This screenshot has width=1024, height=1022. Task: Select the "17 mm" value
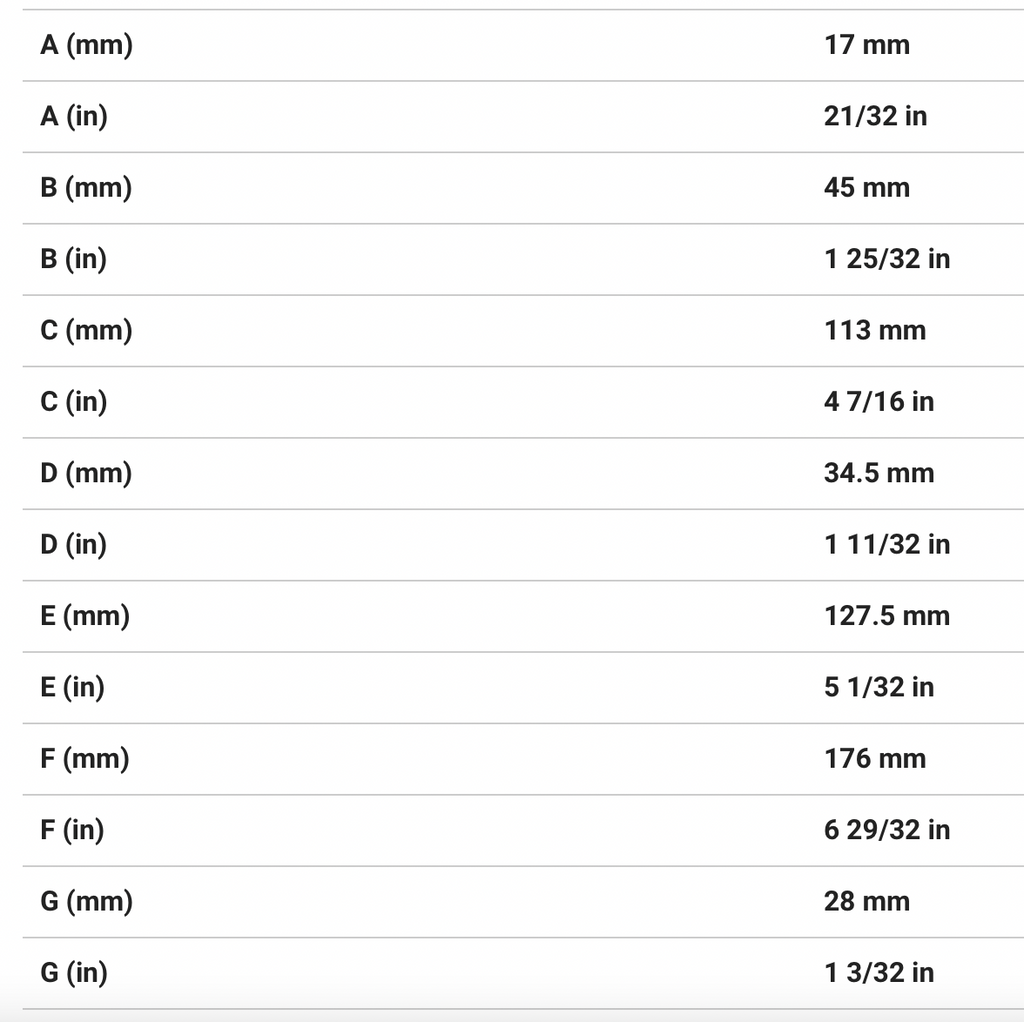tap(866, 45)
